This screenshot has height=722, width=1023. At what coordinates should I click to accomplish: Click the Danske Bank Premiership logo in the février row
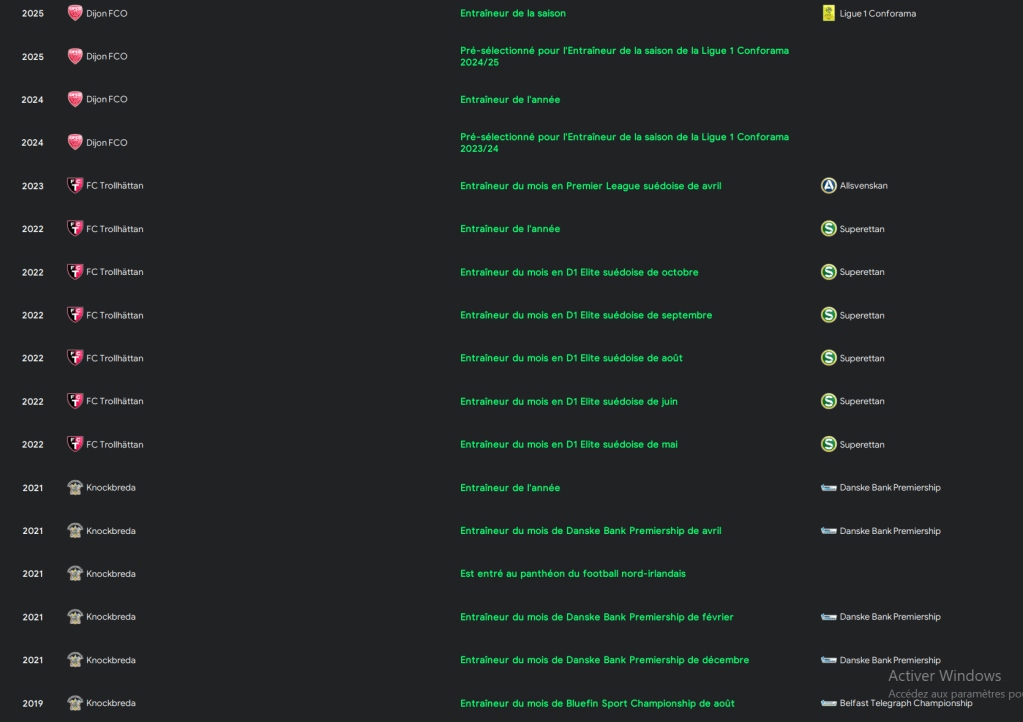click(828, 617)
